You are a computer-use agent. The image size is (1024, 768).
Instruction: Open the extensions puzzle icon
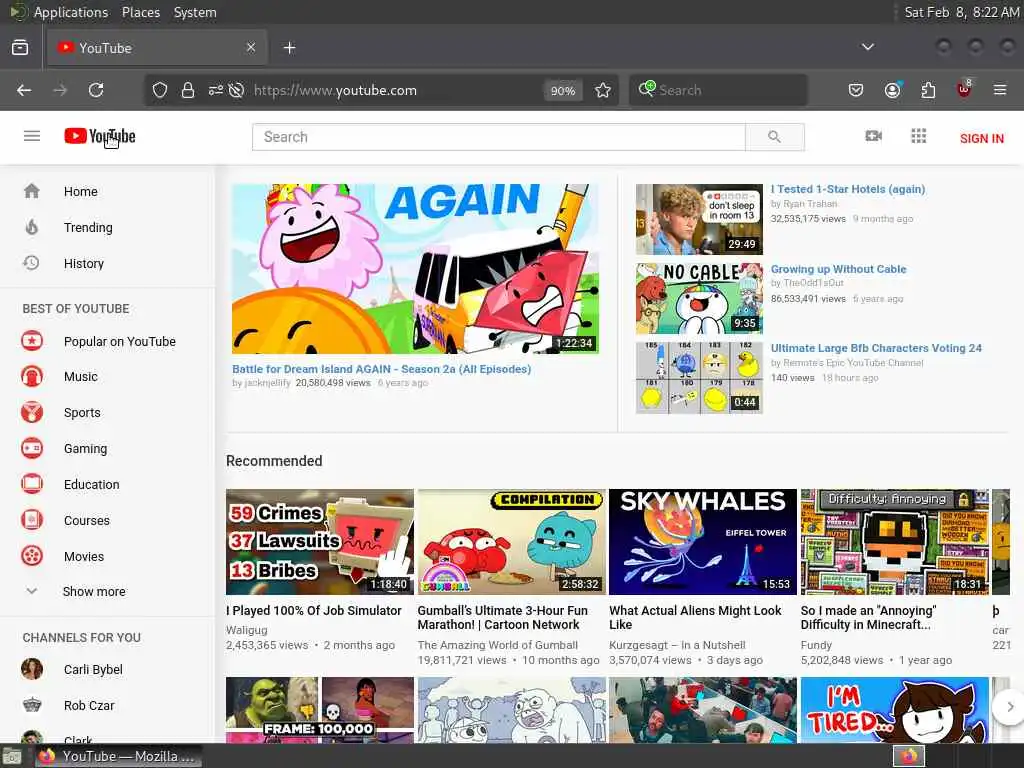[928, 90]
